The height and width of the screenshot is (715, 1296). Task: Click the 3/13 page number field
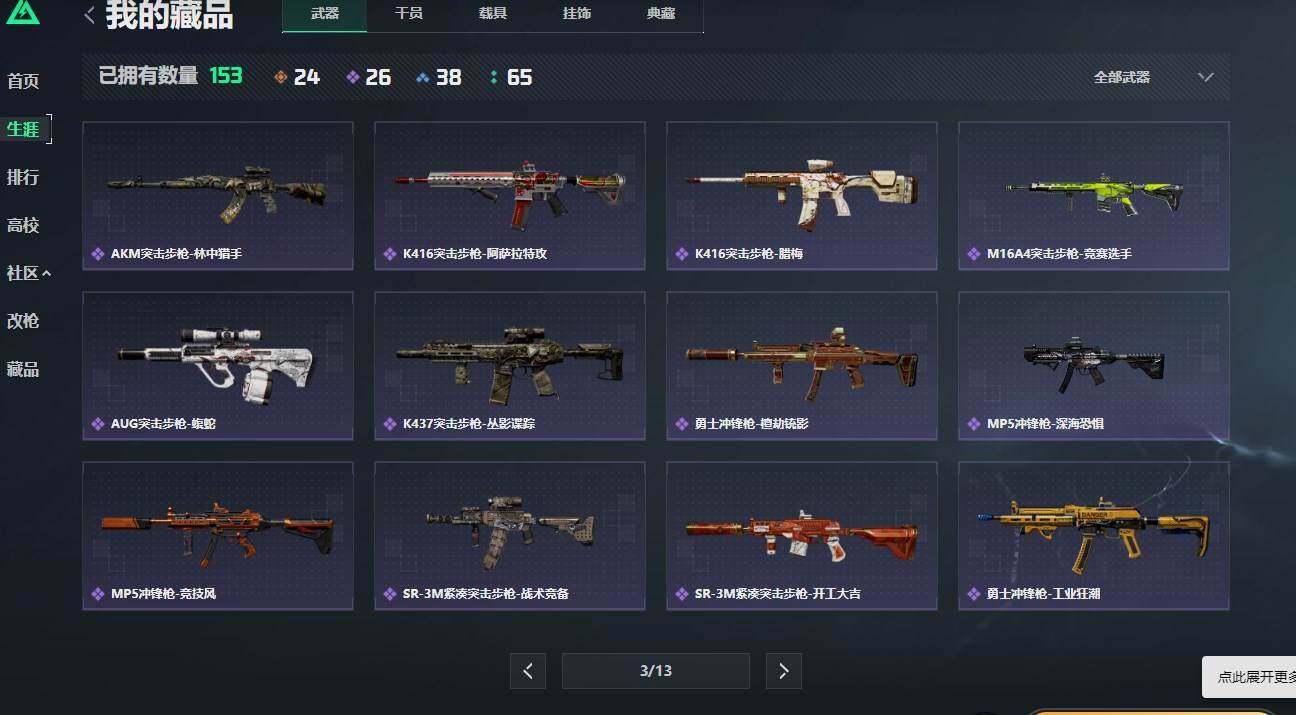click(656, 671)
